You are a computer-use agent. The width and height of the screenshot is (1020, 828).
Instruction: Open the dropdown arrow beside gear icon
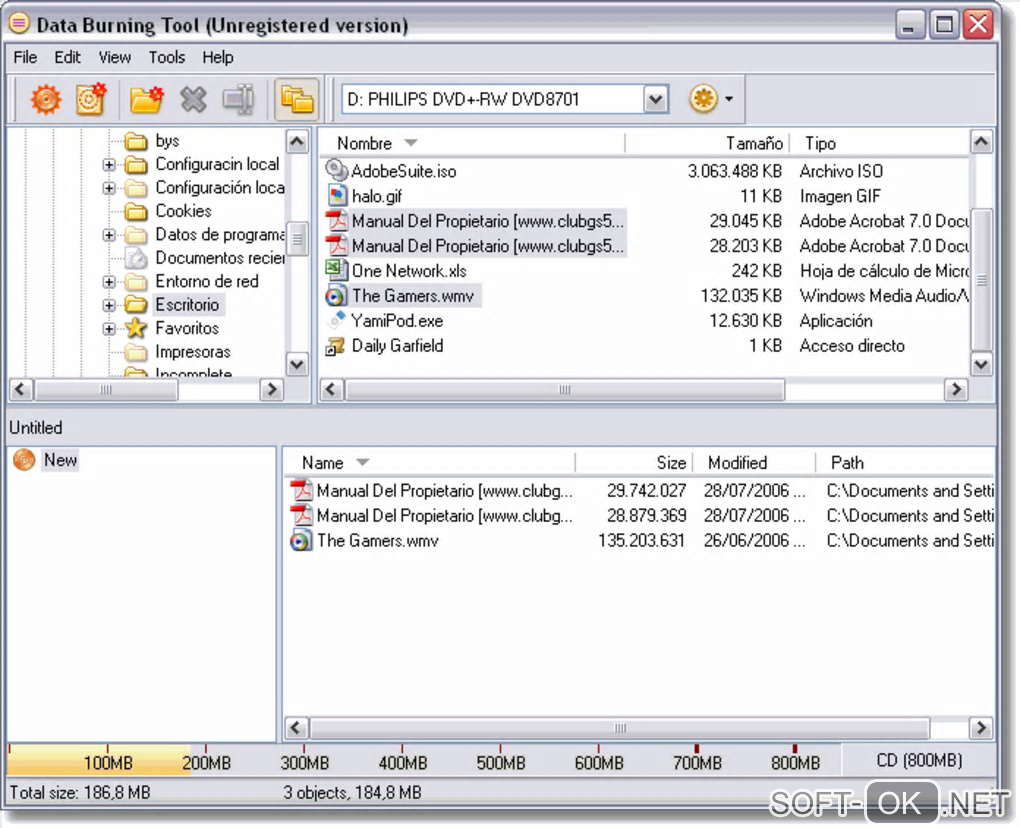tap(729, 99)
